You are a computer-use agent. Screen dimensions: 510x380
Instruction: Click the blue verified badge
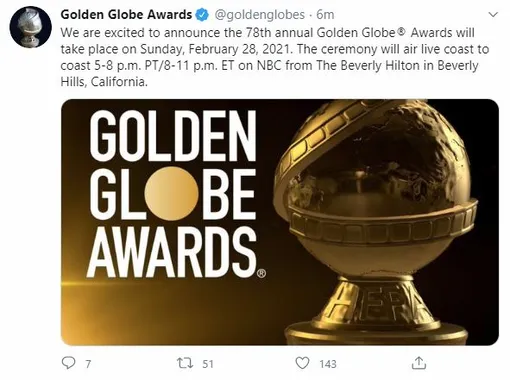click(202, 15)
